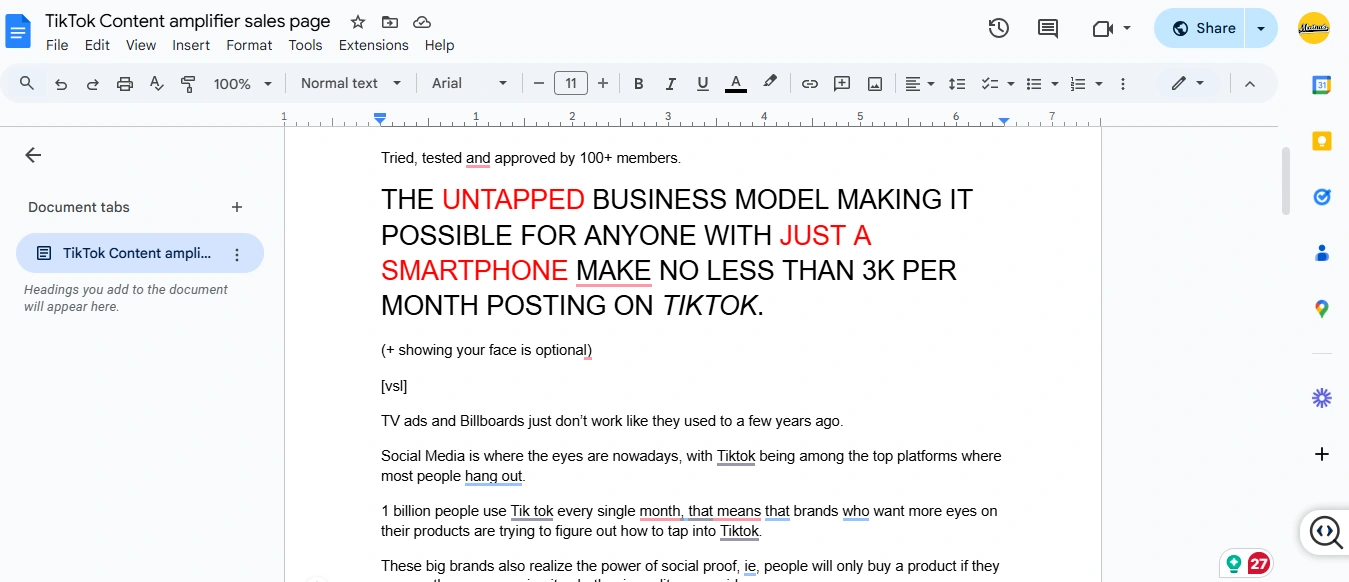Open Google Maps side panel
This screenshot has height=582, width=1349.
pos(1322,309)
